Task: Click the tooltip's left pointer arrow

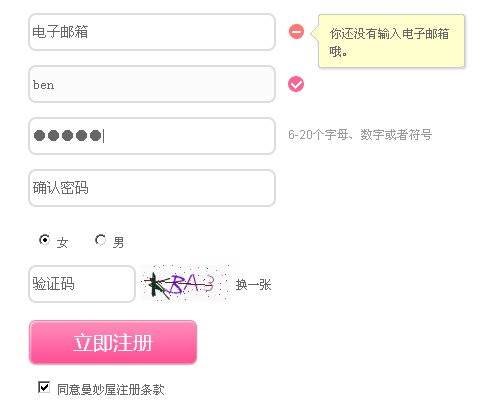Action: point(315,33)
